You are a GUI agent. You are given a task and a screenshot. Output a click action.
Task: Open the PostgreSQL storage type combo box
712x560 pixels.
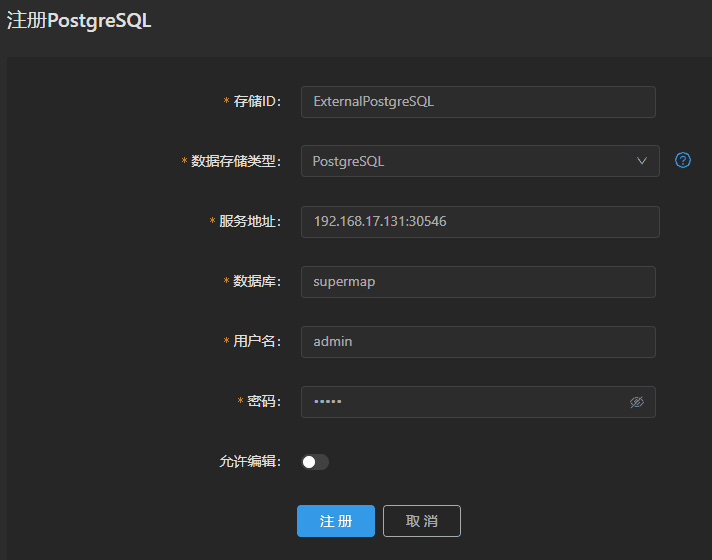click(470, 161)
